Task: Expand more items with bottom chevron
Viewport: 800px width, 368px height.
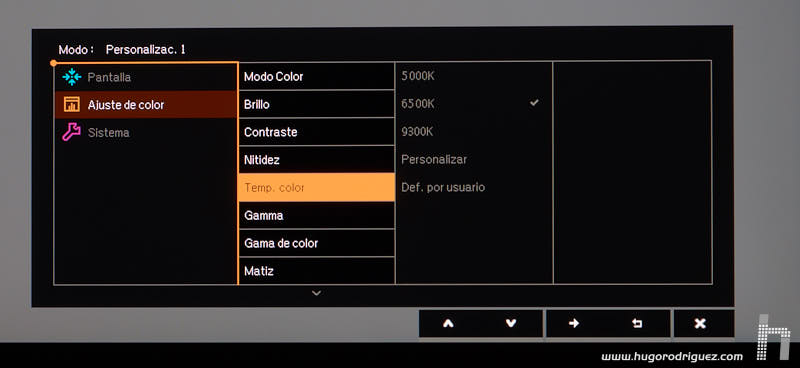Action: pyautogui.click(x=316, y=293)
